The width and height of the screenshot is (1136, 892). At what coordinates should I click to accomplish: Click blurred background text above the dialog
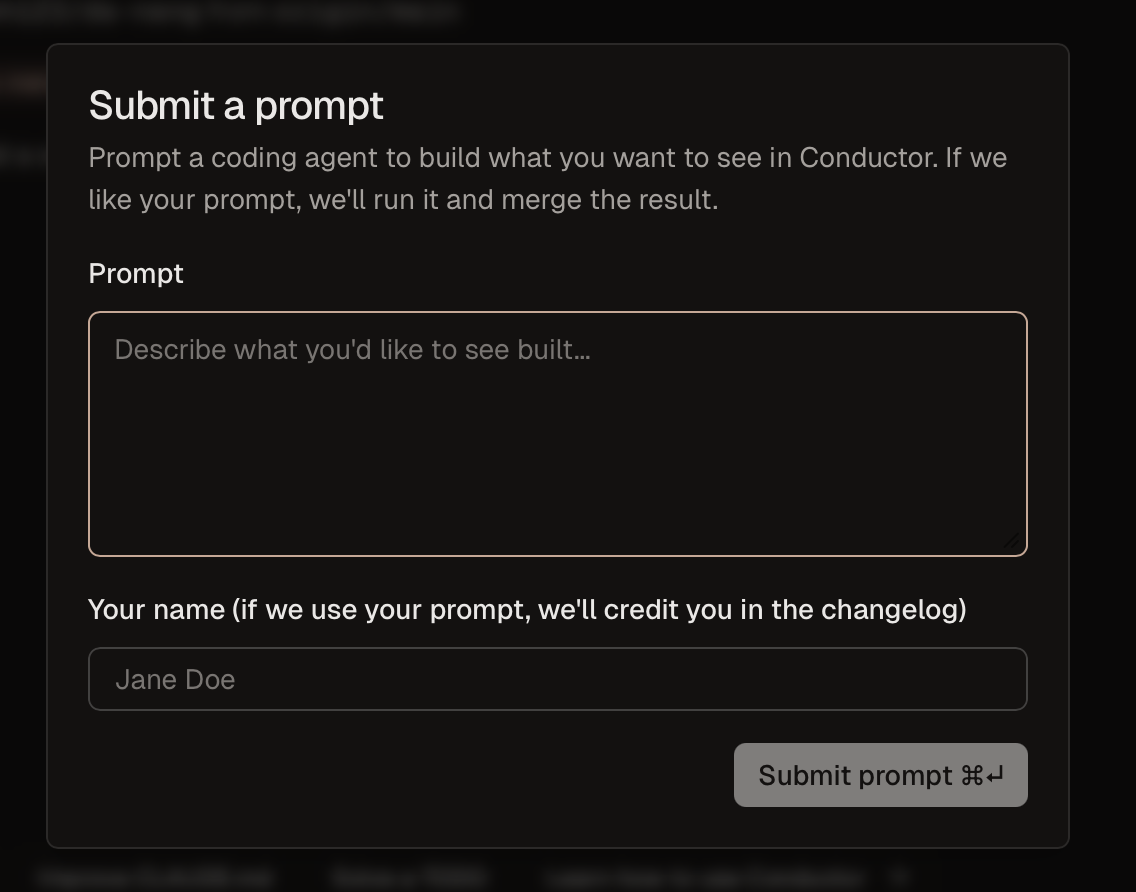coord(230,14)
